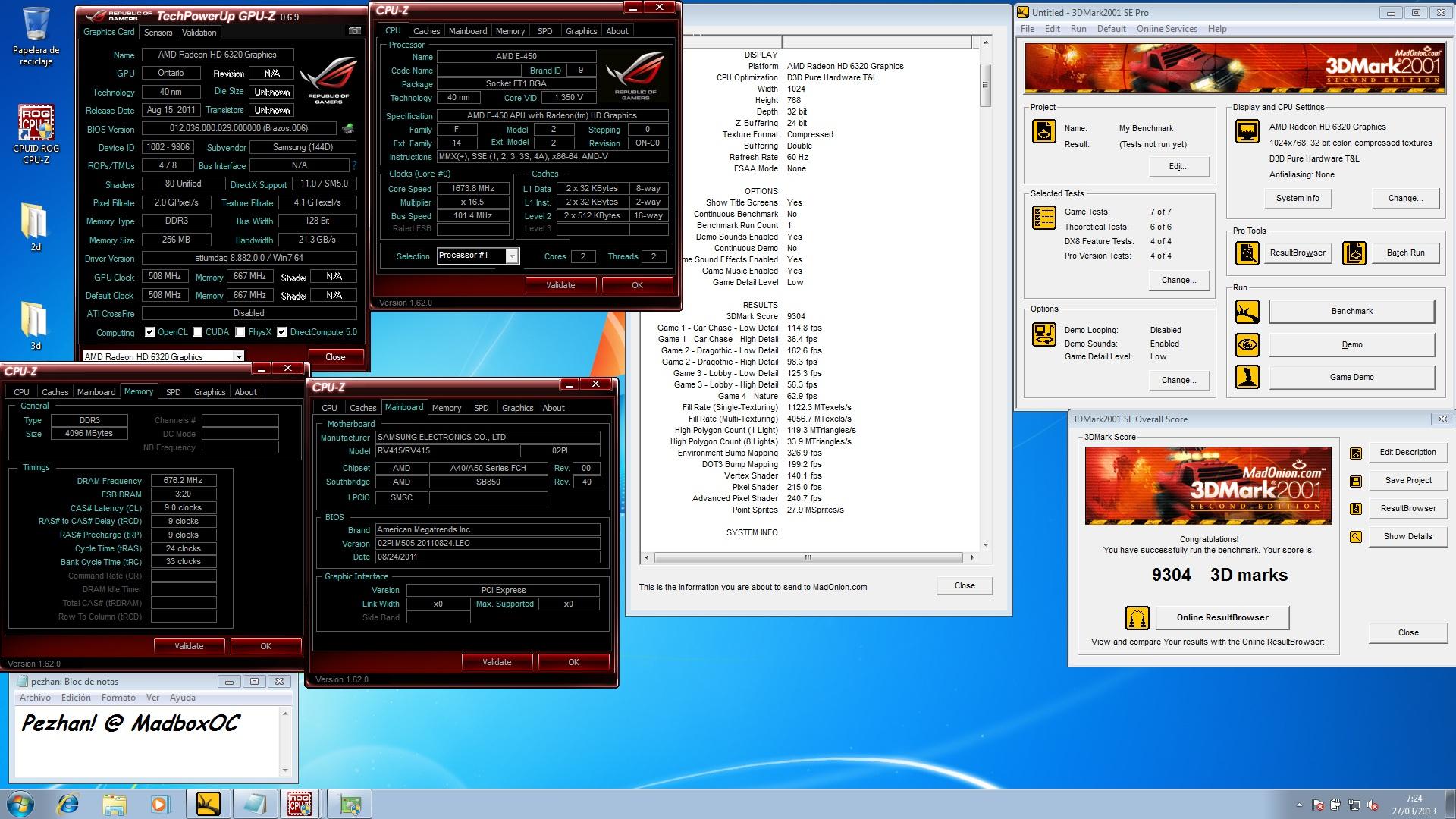Click Show Details button

coord(1407,536)
